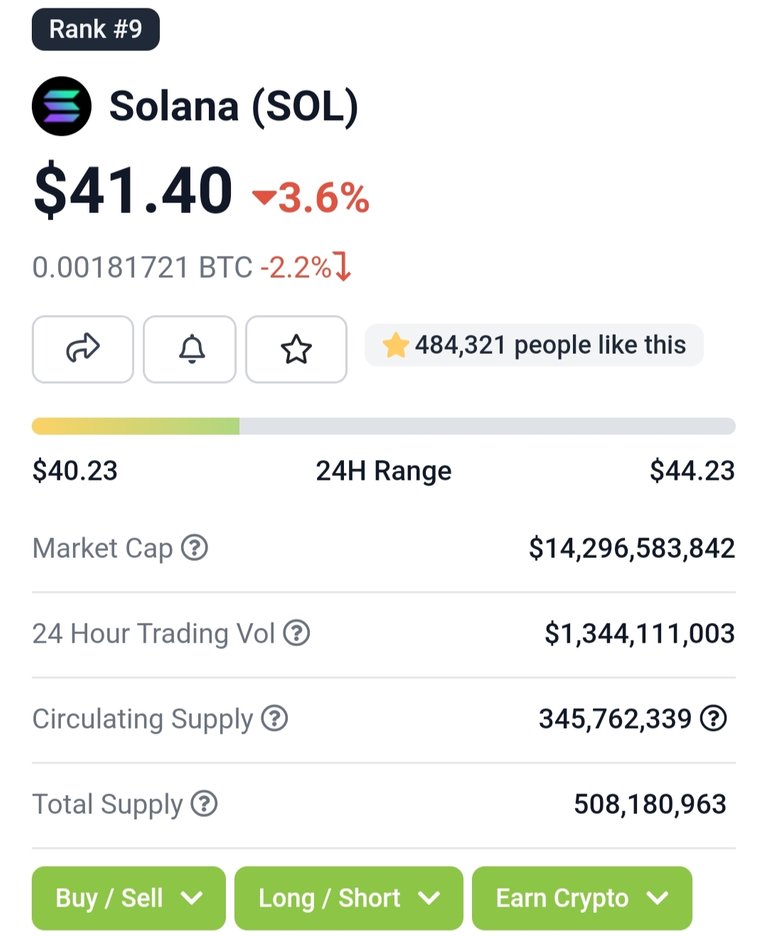Click the share arrow icon
Screen dimensions: 768x936
pos(83,349)
